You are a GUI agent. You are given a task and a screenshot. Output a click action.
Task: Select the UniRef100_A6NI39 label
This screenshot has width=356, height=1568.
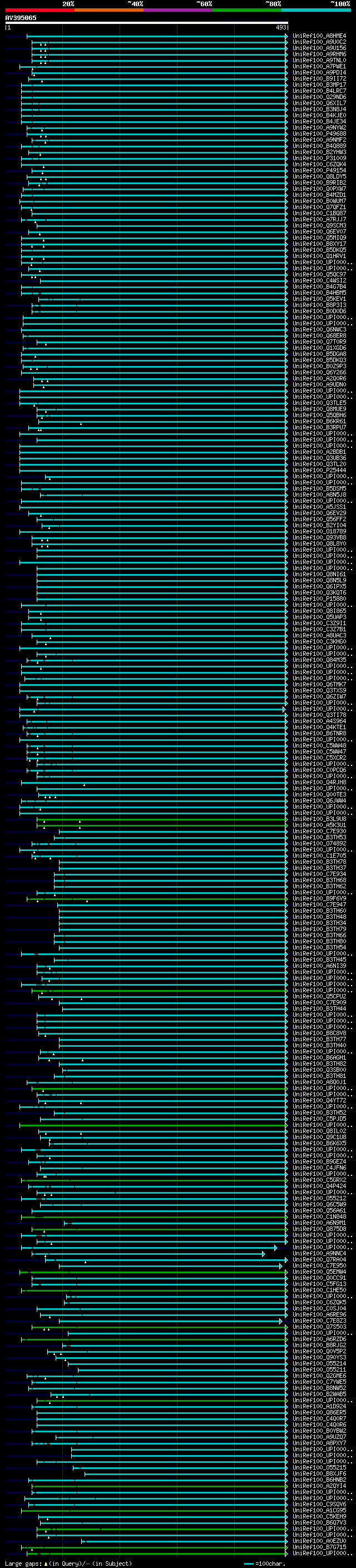pos(319,966)
